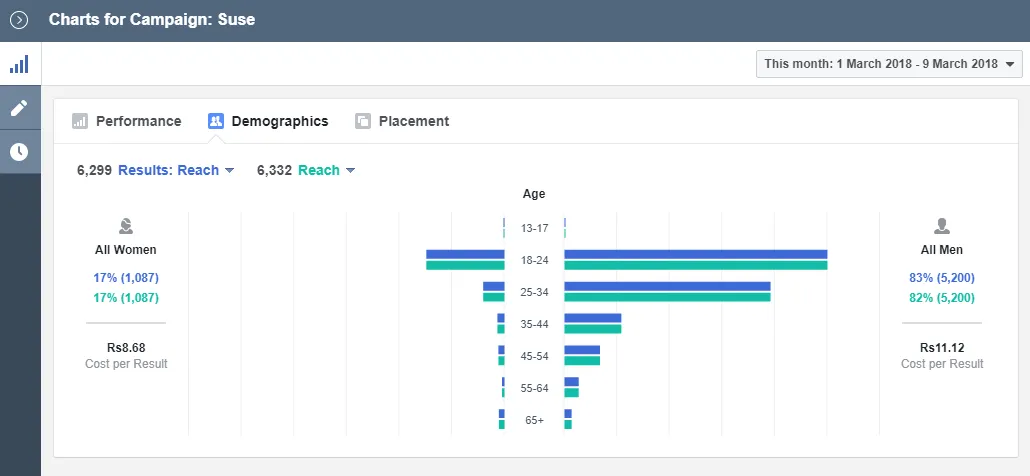Click the blue women 18-24 bar
Image resolution: width=1030 pixels, height=476 pixels.
(465, 254)
